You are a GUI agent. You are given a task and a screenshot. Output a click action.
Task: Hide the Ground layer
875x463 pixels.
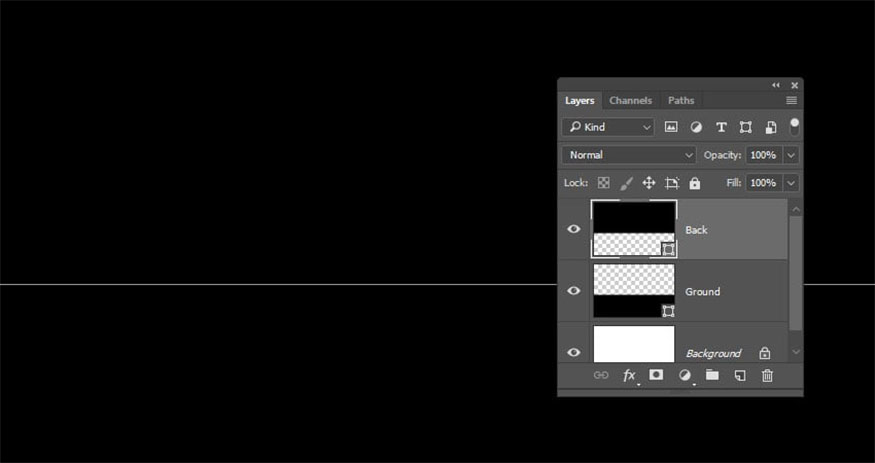point(574,291)
